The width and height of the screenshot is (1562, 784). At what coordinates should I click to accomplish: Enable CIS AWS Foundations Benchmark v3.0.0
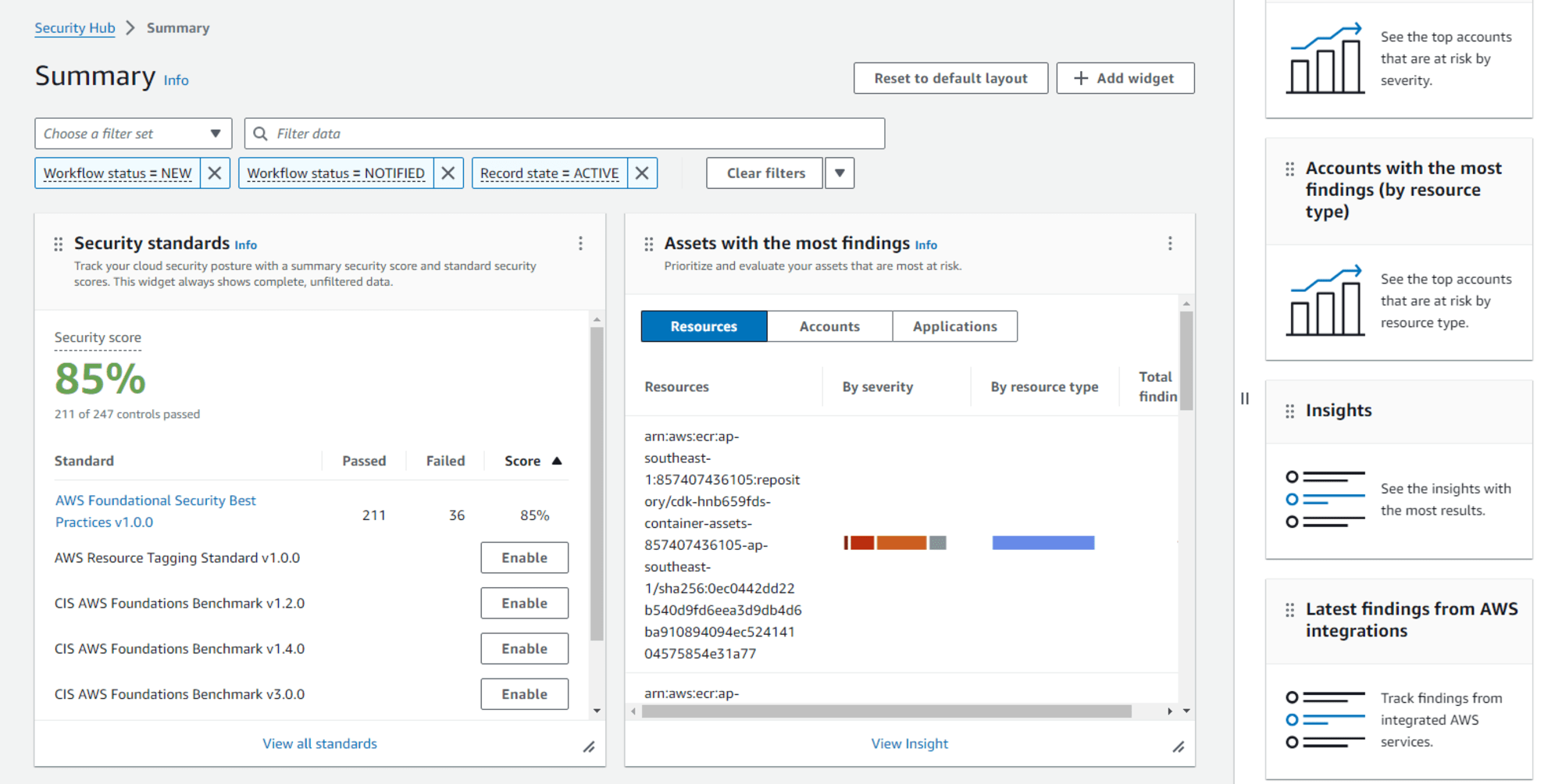click(525, 694)
